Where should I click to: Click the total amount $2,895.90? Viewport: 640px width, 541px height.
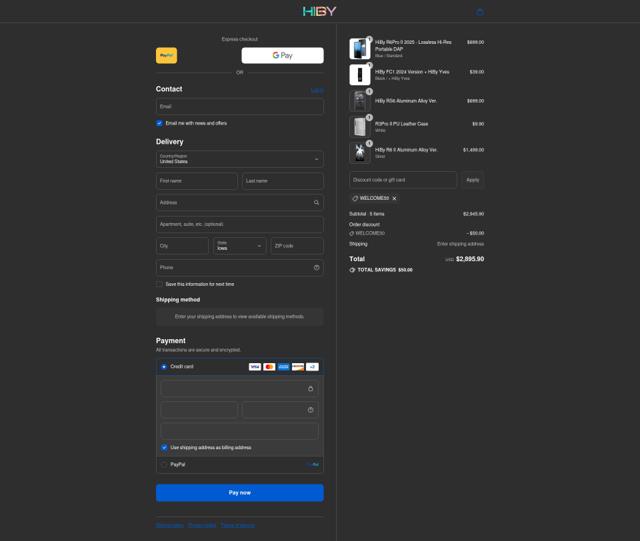click(470, 259)
